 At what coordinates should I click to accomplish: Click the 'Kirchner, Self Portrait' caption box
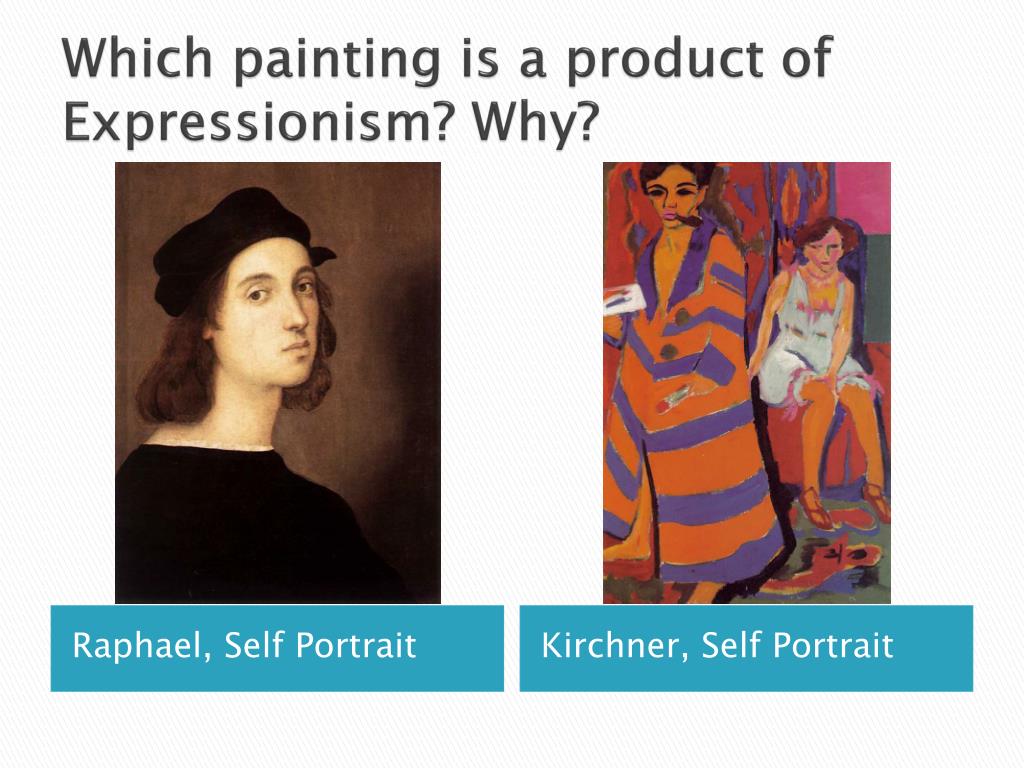[746, 648]
